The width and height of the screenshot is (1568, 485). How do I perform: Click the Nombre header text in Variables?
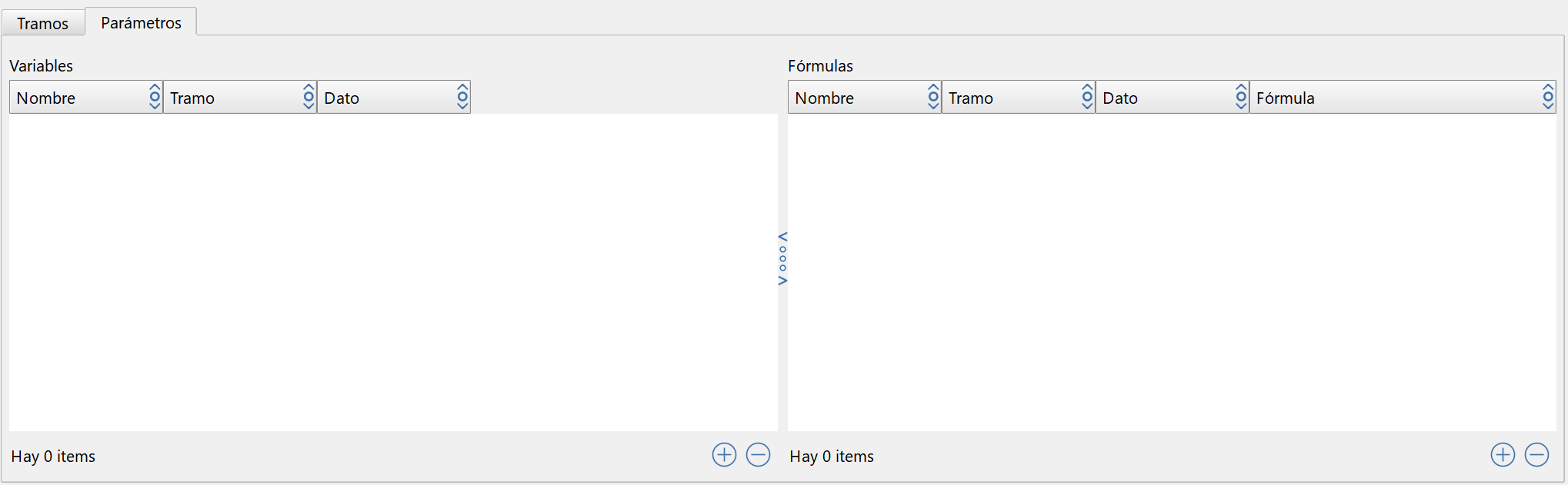[46, 98]
